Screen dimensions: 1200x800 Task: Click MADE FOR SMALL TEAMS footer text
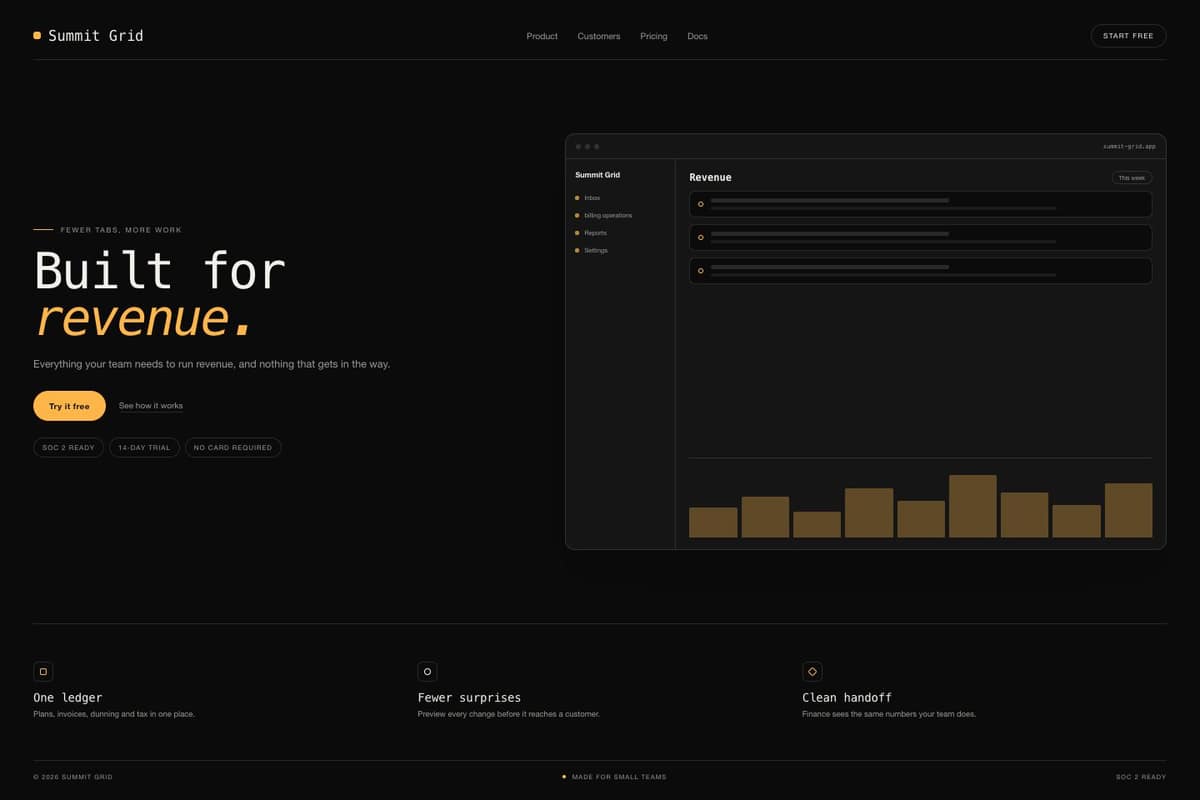click(x=619, y=777)
